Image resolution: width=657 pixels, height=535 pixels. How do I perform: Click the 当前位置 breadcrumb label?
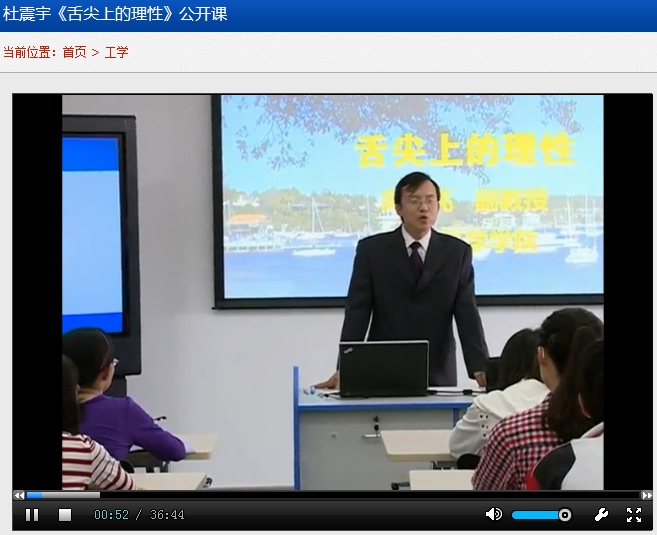point(28,52)
